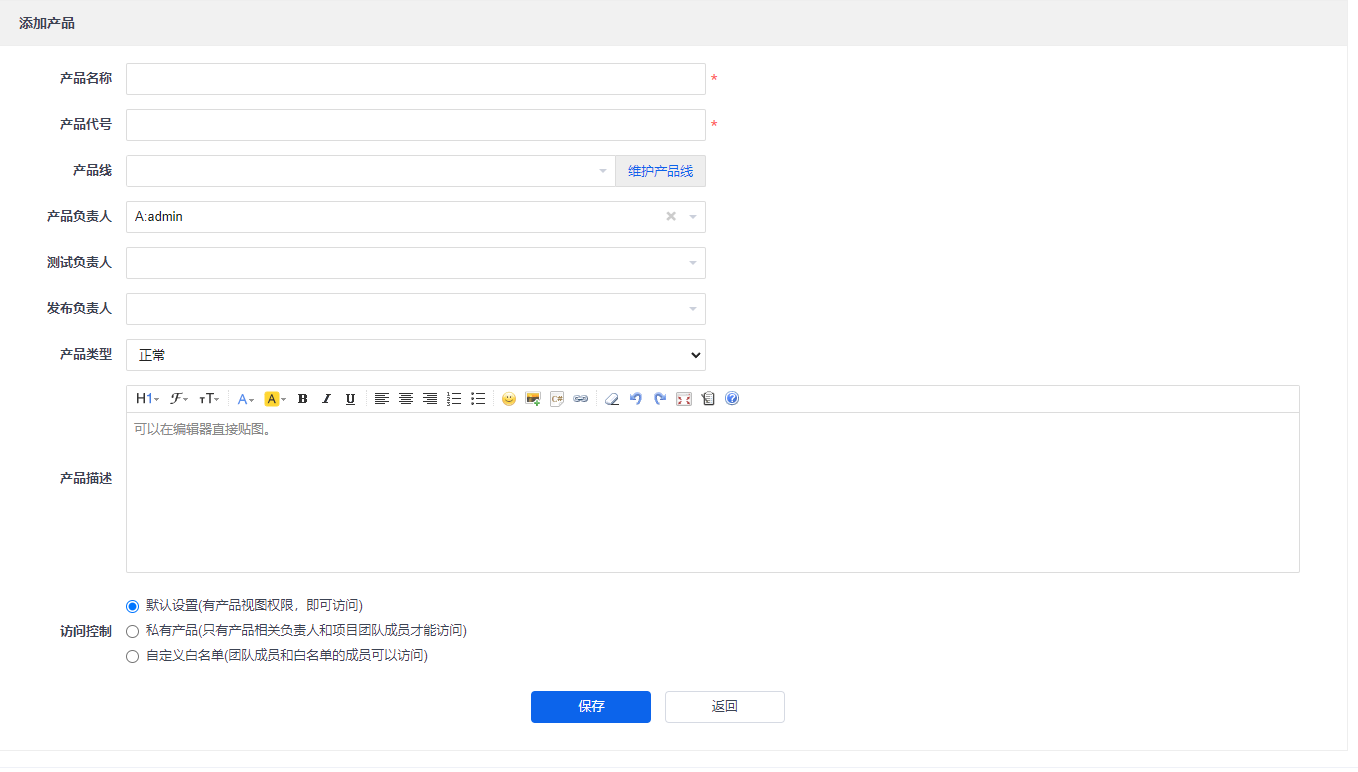Open the 产品类型 dropdown
Image resolution: width=1358 pixels, height=772 pixels.
[415, 355]
